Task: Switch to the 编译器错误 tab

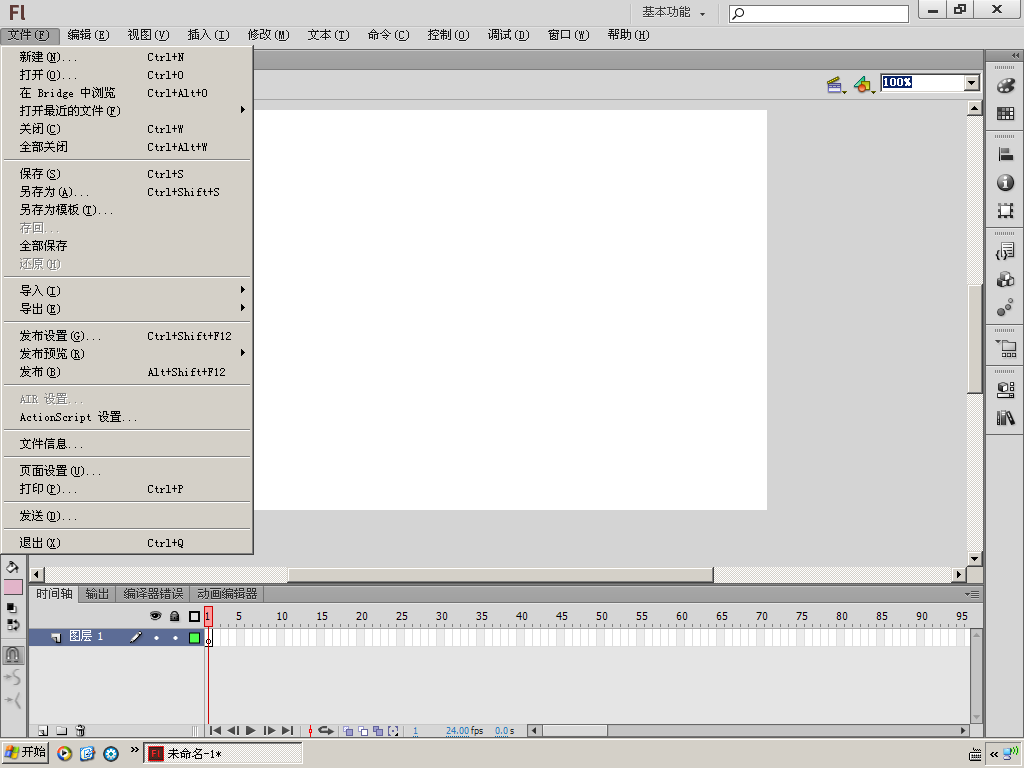Action: (x=153, y=594)
